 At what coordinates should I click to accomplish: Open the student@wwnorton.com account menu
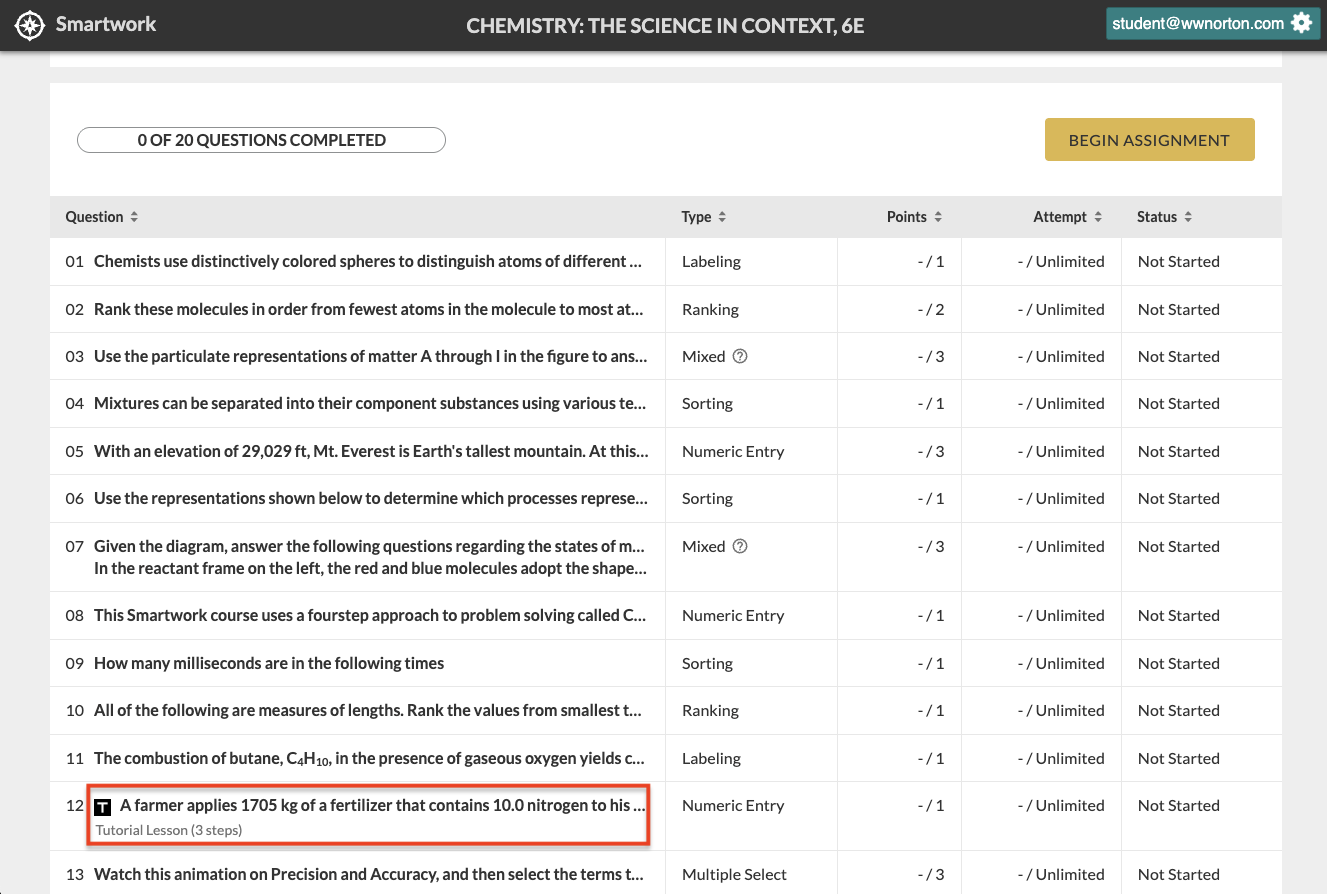pos(1211,24)
